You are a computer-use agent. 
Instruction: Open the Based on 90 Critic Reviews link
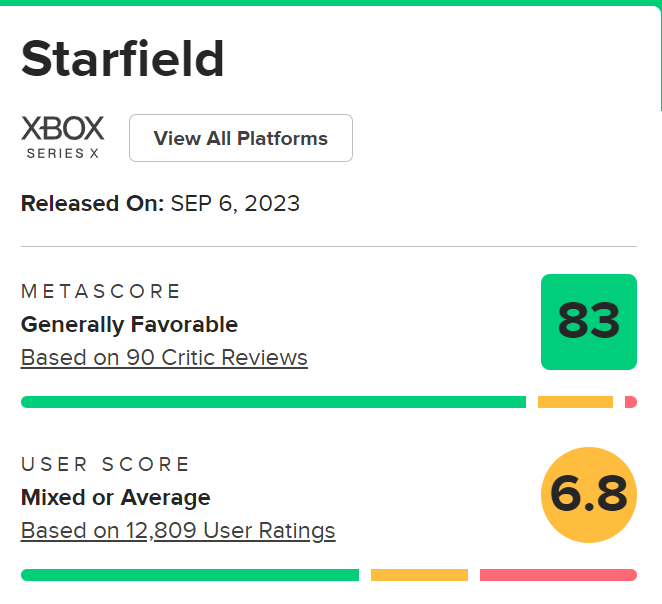(x=164, y=358)
